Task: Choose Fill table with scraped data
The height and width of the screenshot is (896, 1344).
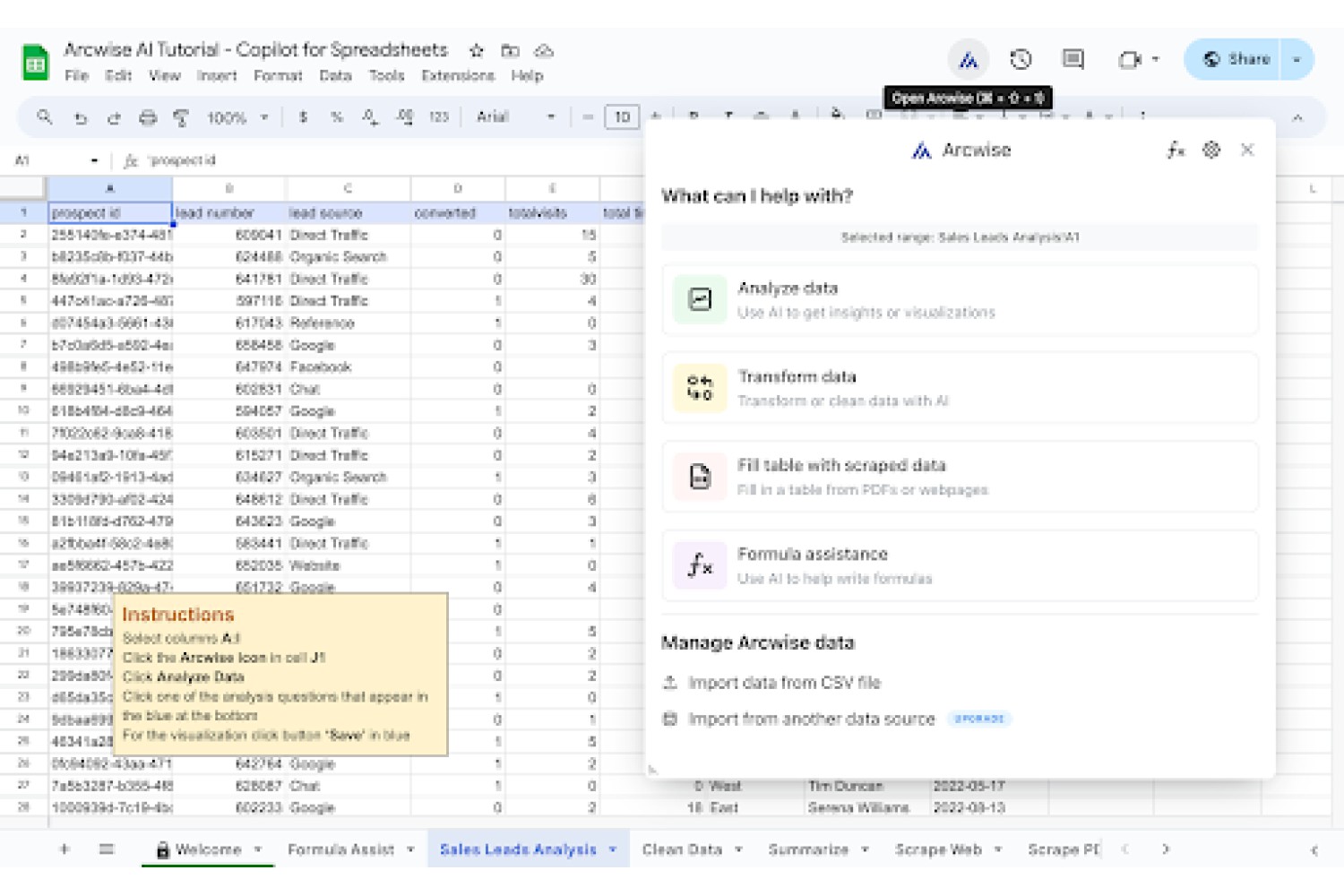Action: click(x=960, y=477)
